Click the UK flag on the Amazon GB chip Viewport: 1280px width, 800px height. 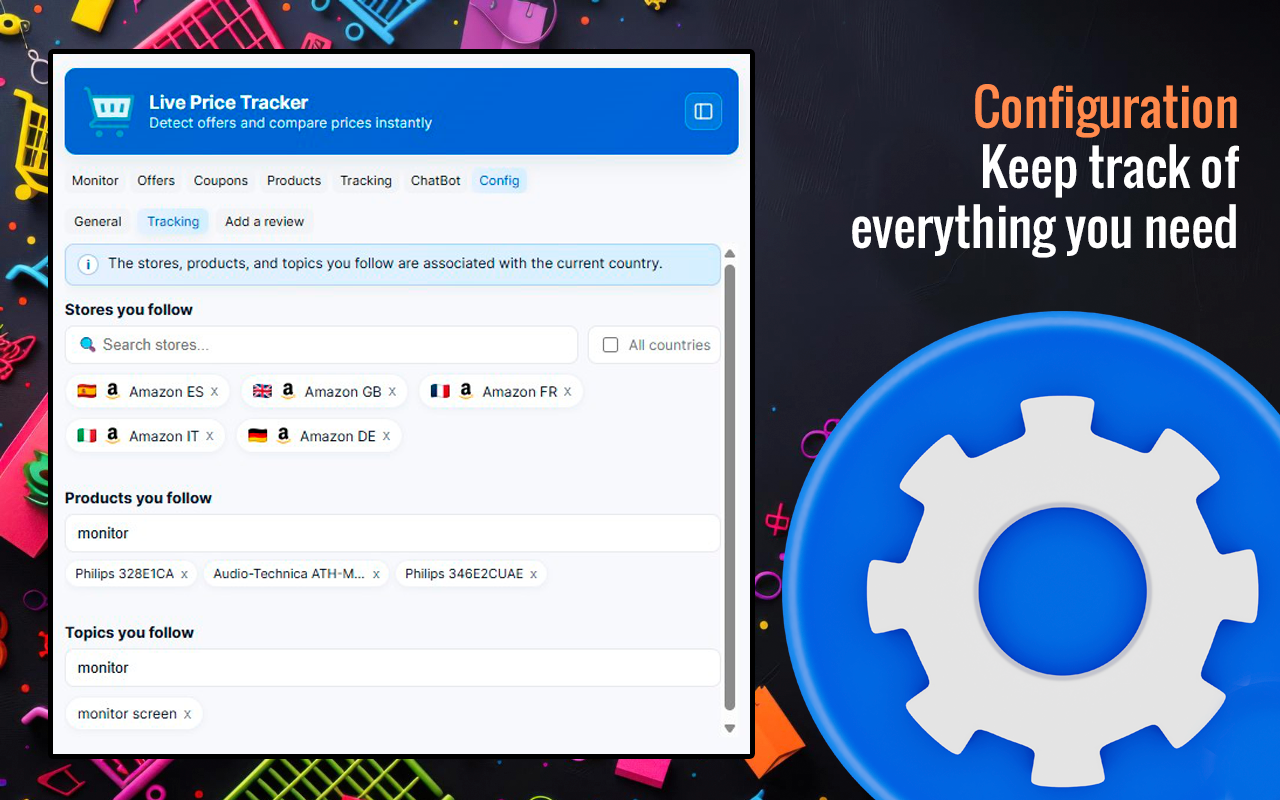tap(261, 391)
